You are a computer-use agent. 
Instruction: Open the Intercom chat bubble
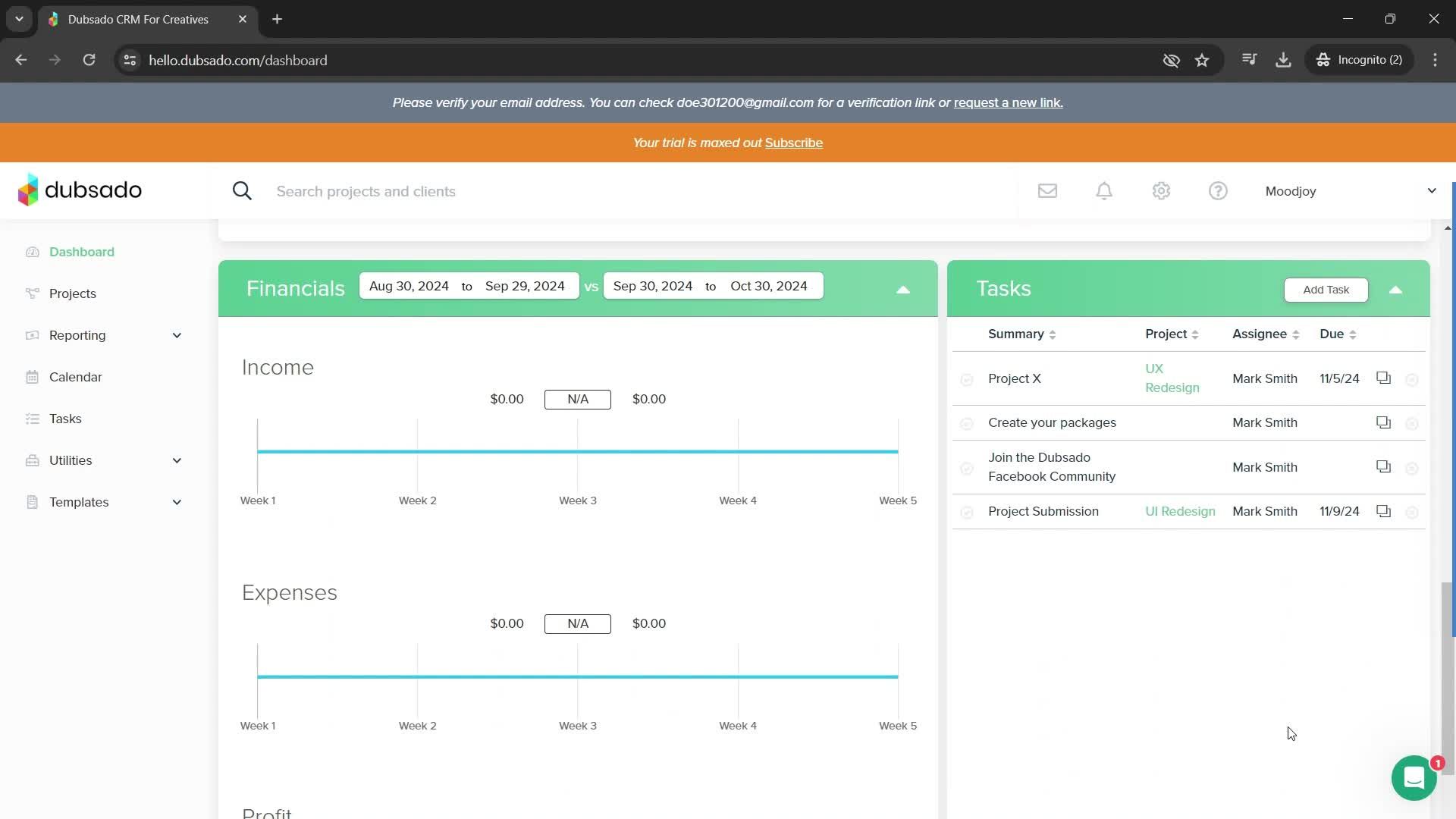(1414, 777)
